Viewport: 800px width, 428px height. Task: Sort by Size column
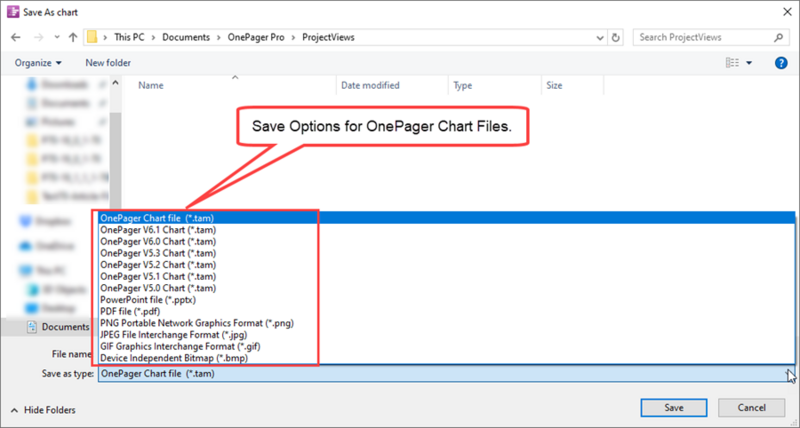point(554,86)
